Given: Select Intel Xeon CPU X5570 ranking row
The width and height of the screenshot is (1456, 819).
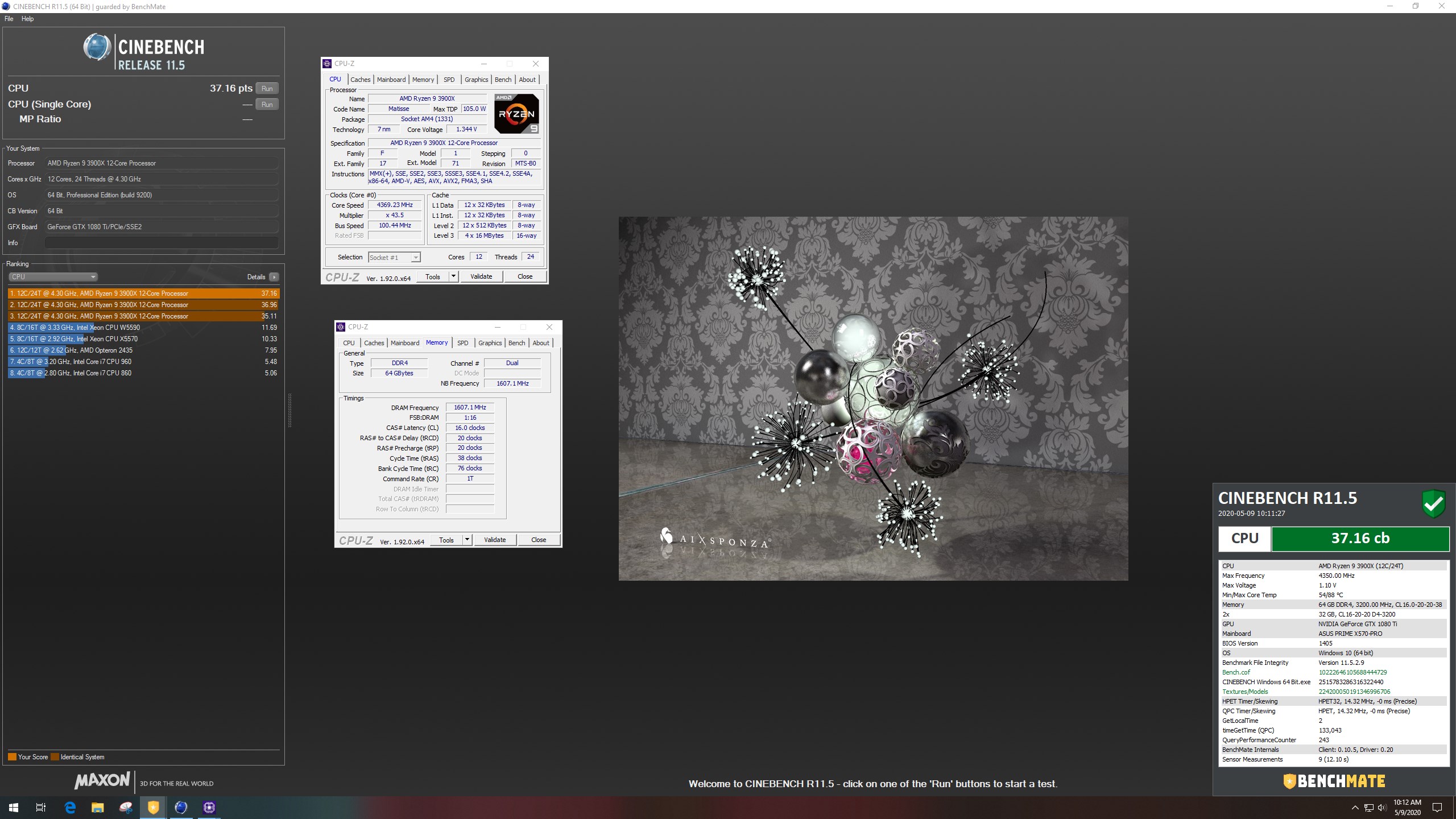Looking at the screenshot, I should tap(144, 339).
